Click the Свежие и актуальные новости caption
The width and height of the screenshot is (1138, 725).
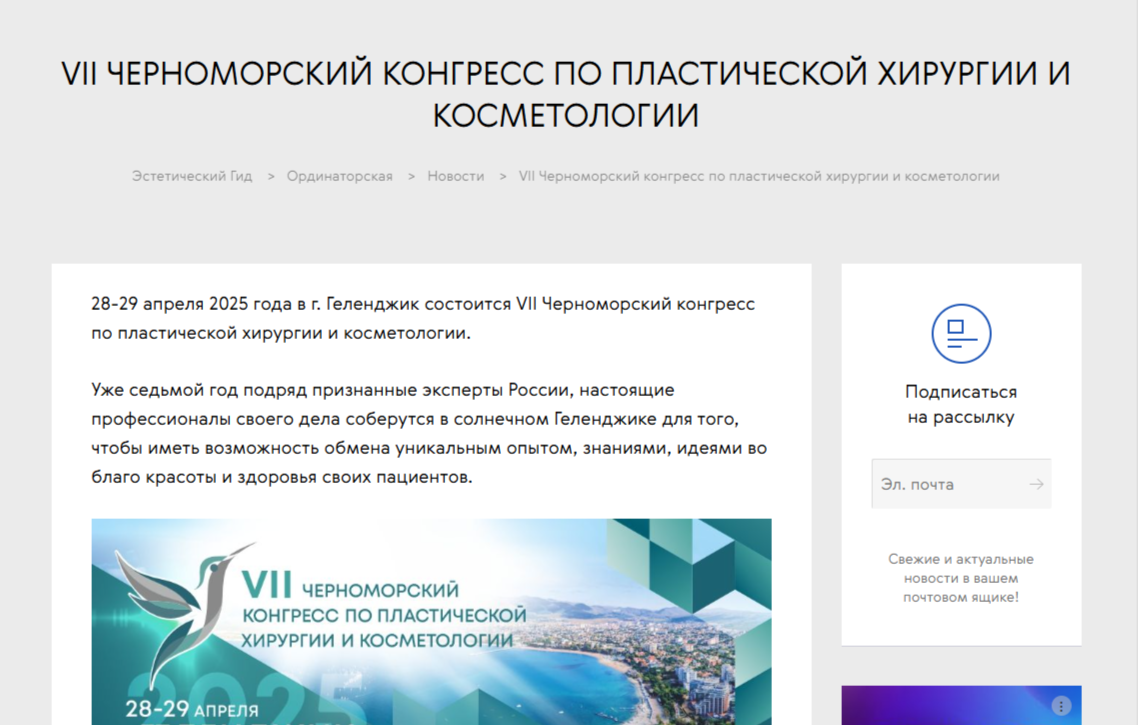click(x=961, y=578)
